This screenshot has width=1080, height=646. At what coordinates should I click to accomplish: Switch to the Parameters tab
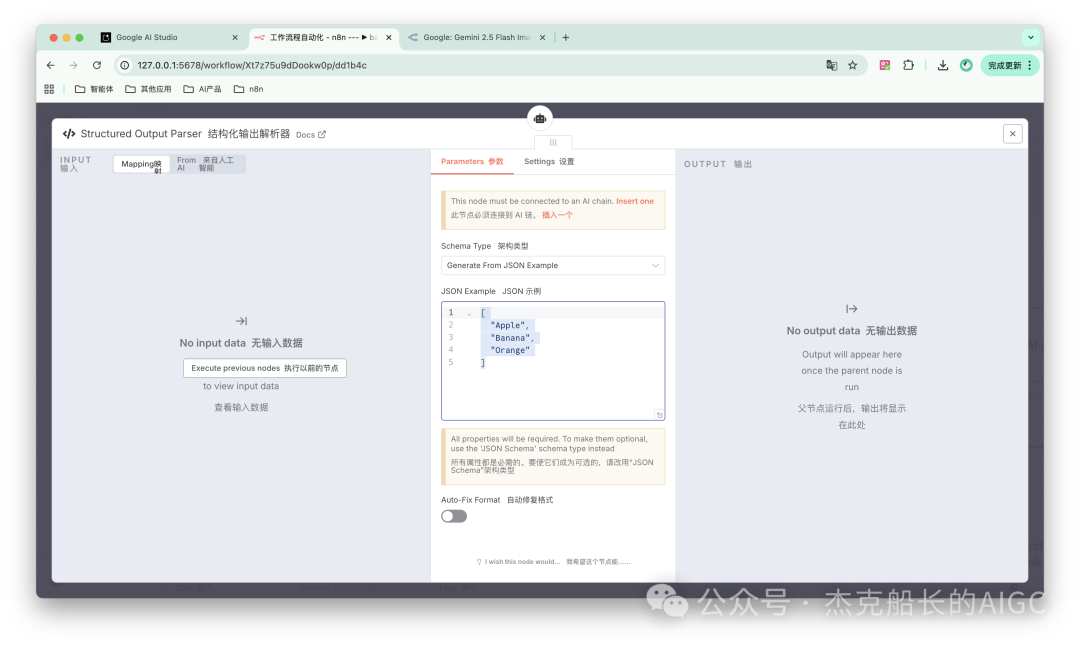click(x=472, y=161)
